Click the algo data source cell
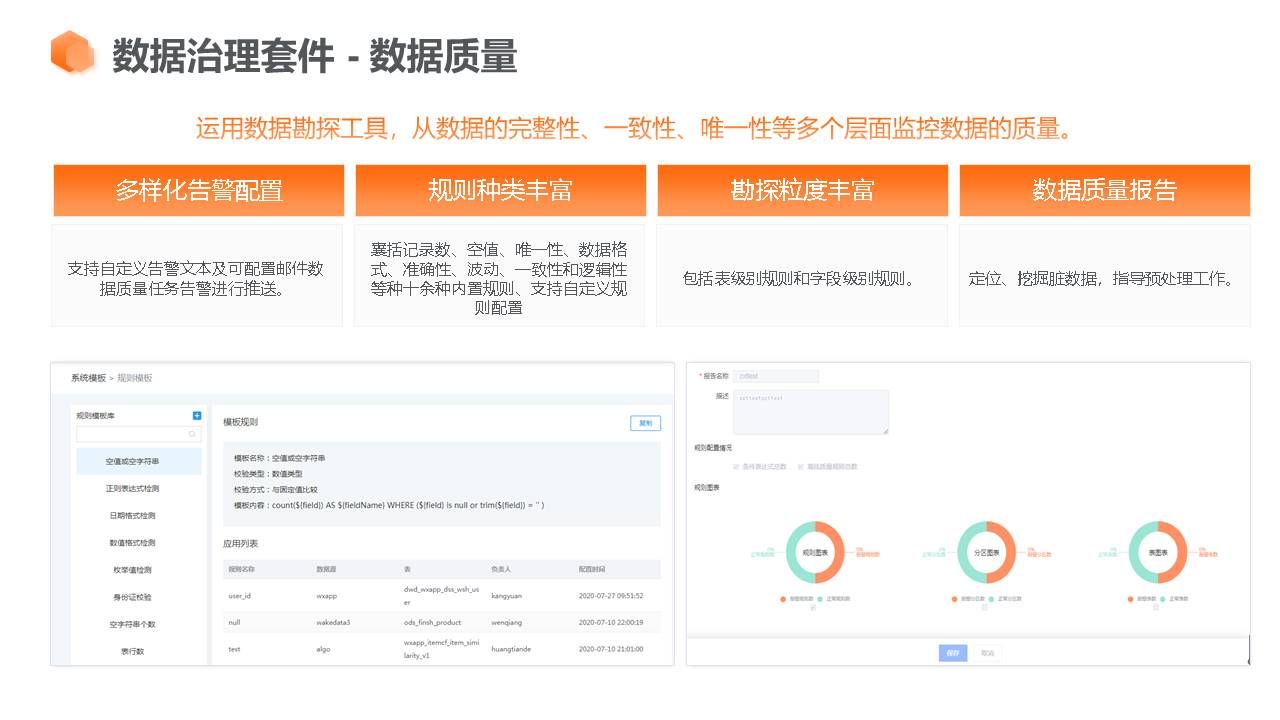The height and width of the screenshot is (720, 1280). [324, 649]
